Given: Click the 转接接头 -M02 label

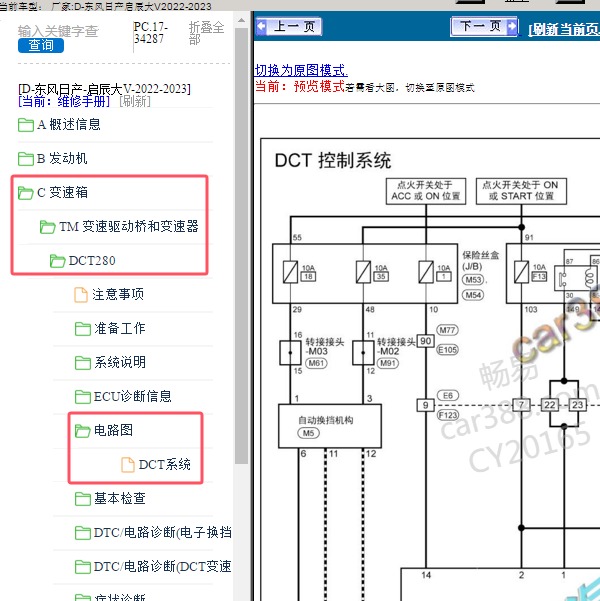Looking at the screenshot, I should [x=396, y=346].
